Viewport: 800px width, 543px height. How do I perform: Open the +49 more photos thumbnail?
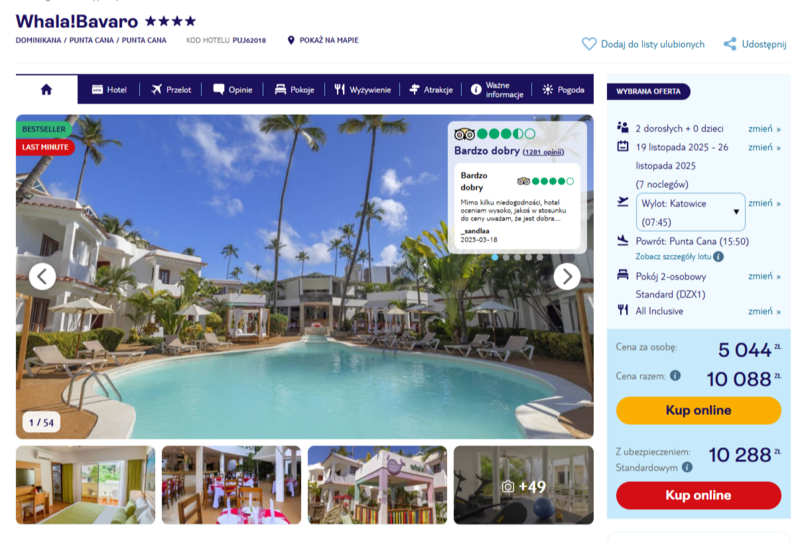coord(523,485)
